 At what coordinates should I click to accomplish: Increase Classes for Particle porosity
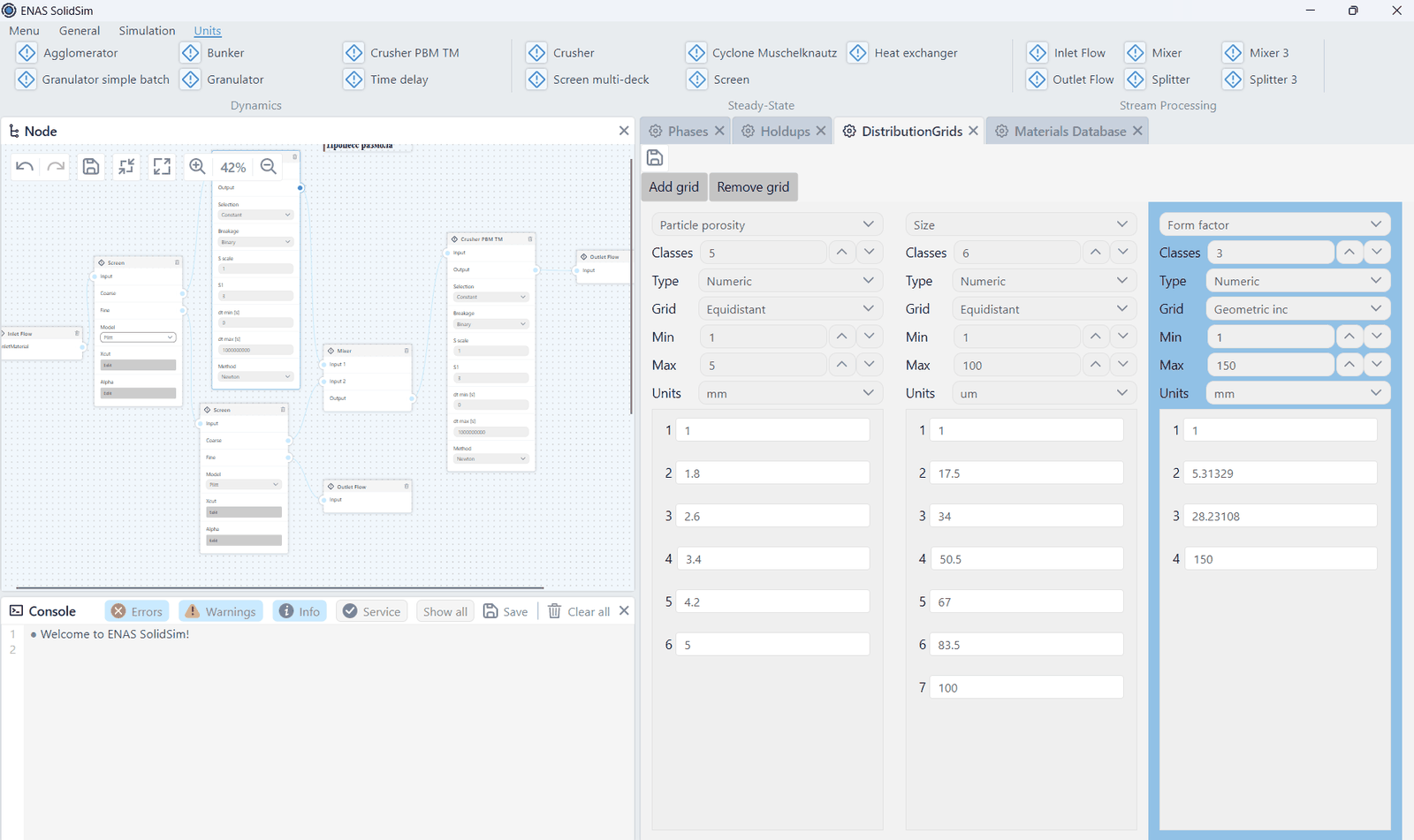pos(841,253)
